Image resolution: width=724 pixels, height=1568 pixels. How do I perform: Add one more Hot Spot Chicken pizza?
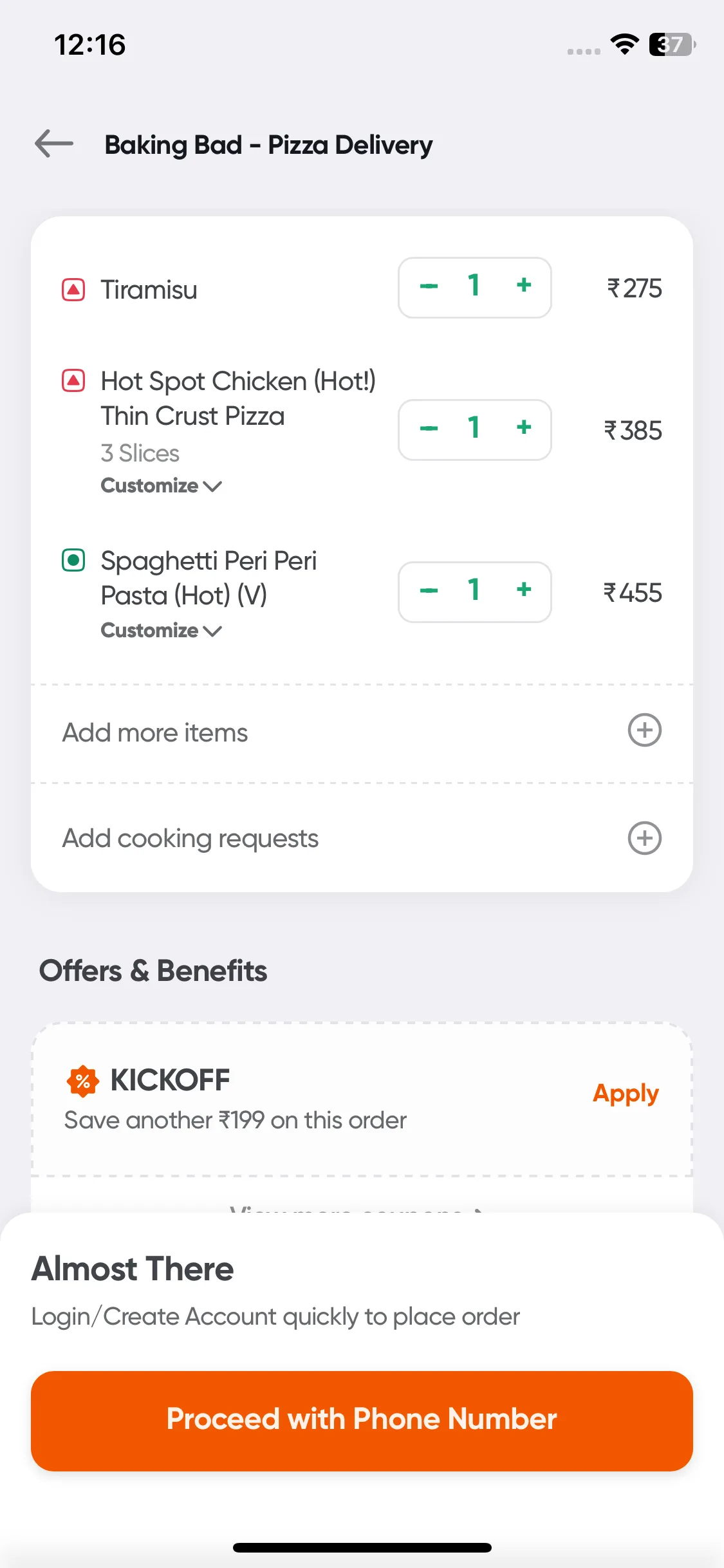[524, 427]
